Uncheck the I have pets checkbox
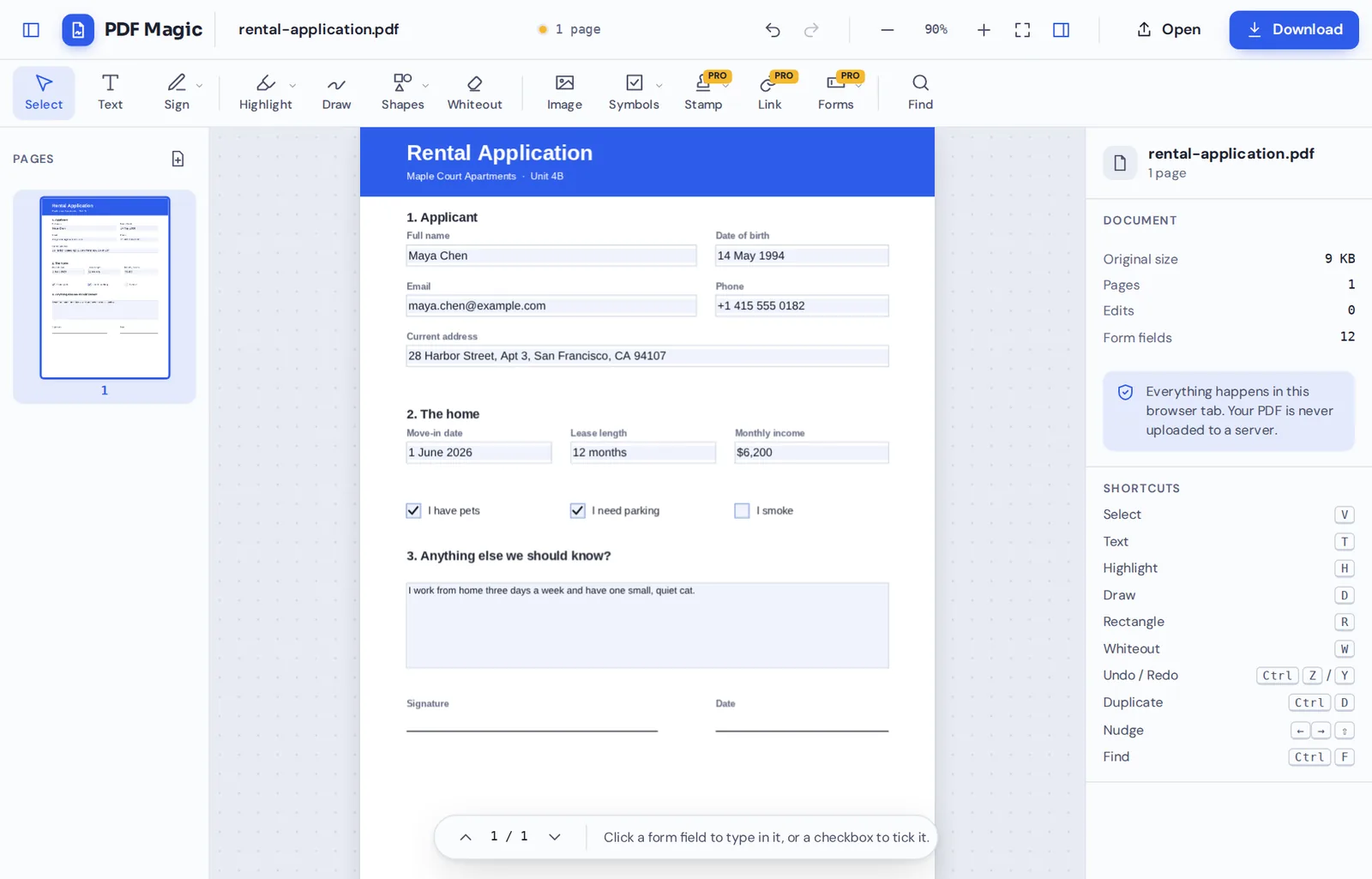Screen dimensions: 1372x879 (x=413, y=510)
